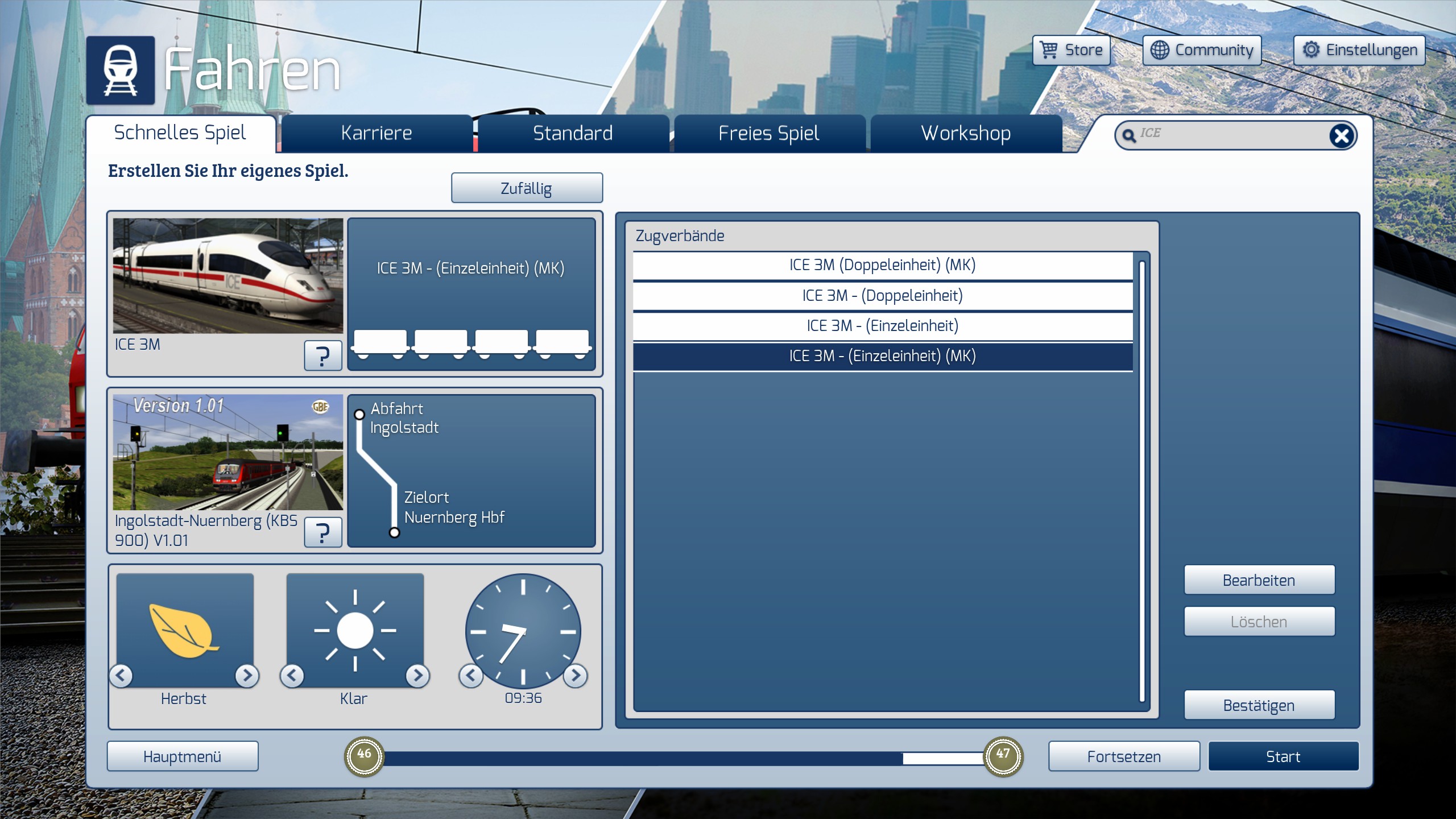The height and width of the screenshot is (819, 1456).
Task: Clear the ICE search with X icon
Action: point(1341,136)
